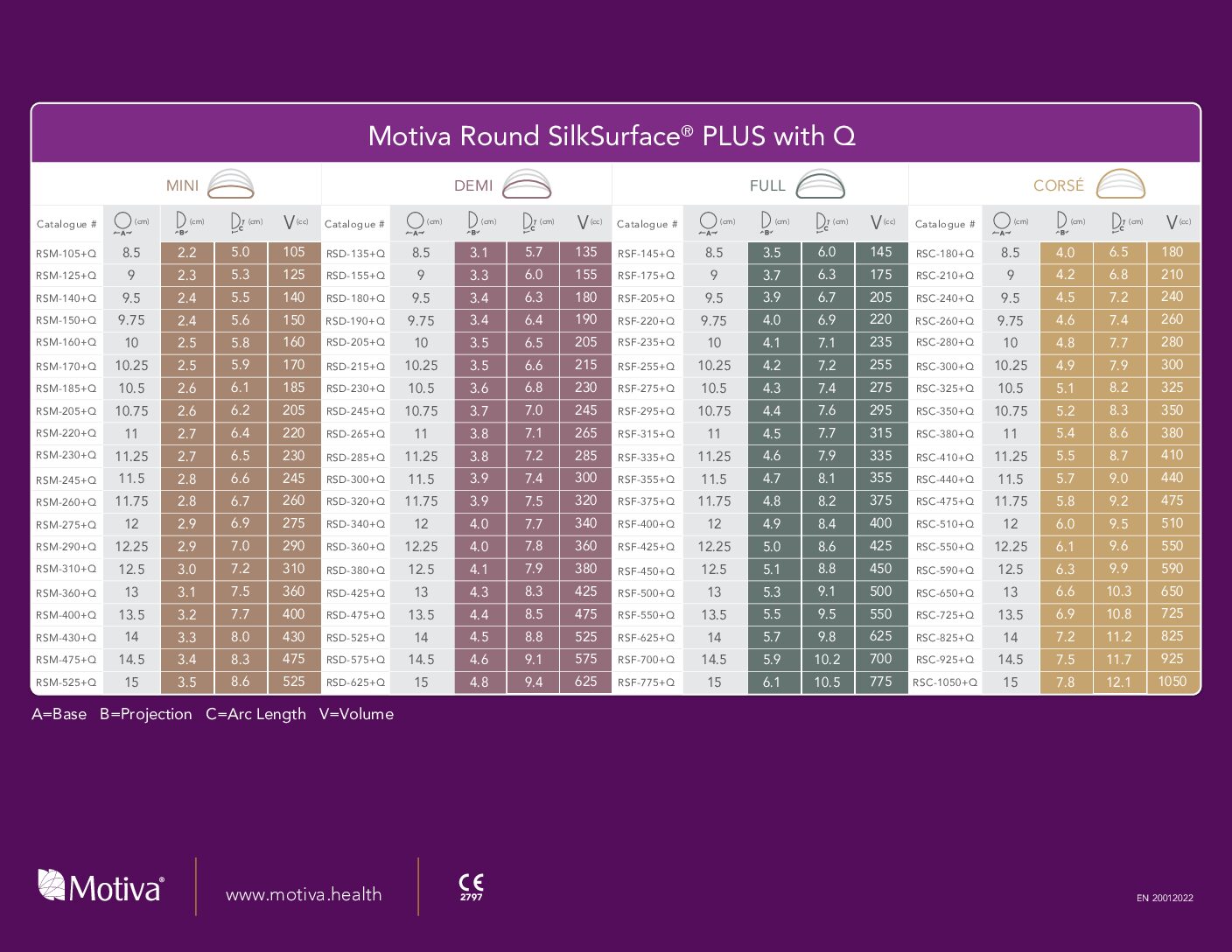Image resolution: width=1232 pixels, height=952 pixels.
Task: Click catalogue number RSM-360+Q
Action: pyautogui.click(x=66, y=593)
